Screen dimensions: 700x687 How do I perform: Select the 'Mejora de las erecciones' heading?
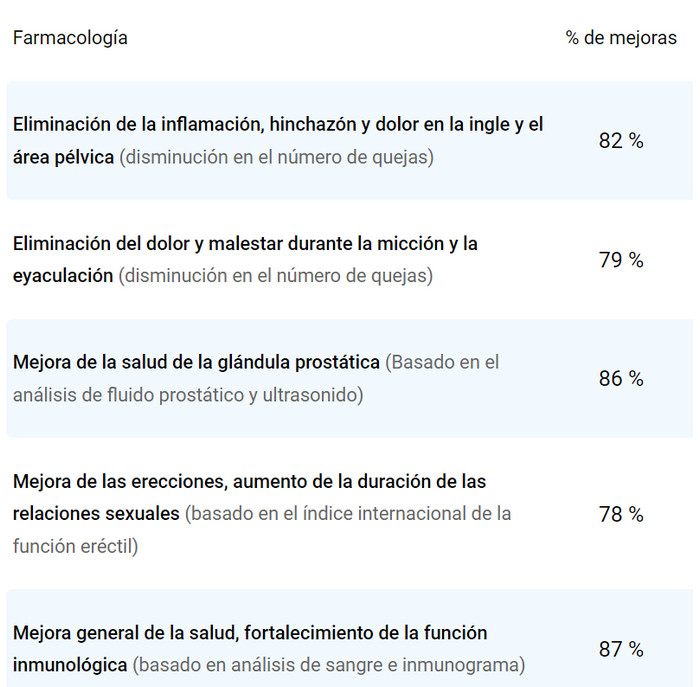coord(249,481)
